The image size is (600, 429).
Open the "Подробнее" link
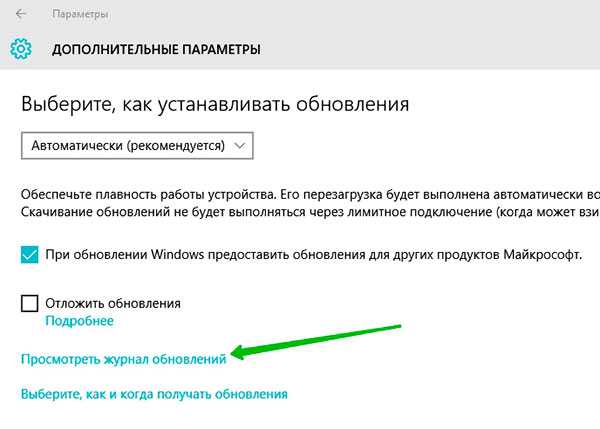pyautogui.click(x=79, y=321)
